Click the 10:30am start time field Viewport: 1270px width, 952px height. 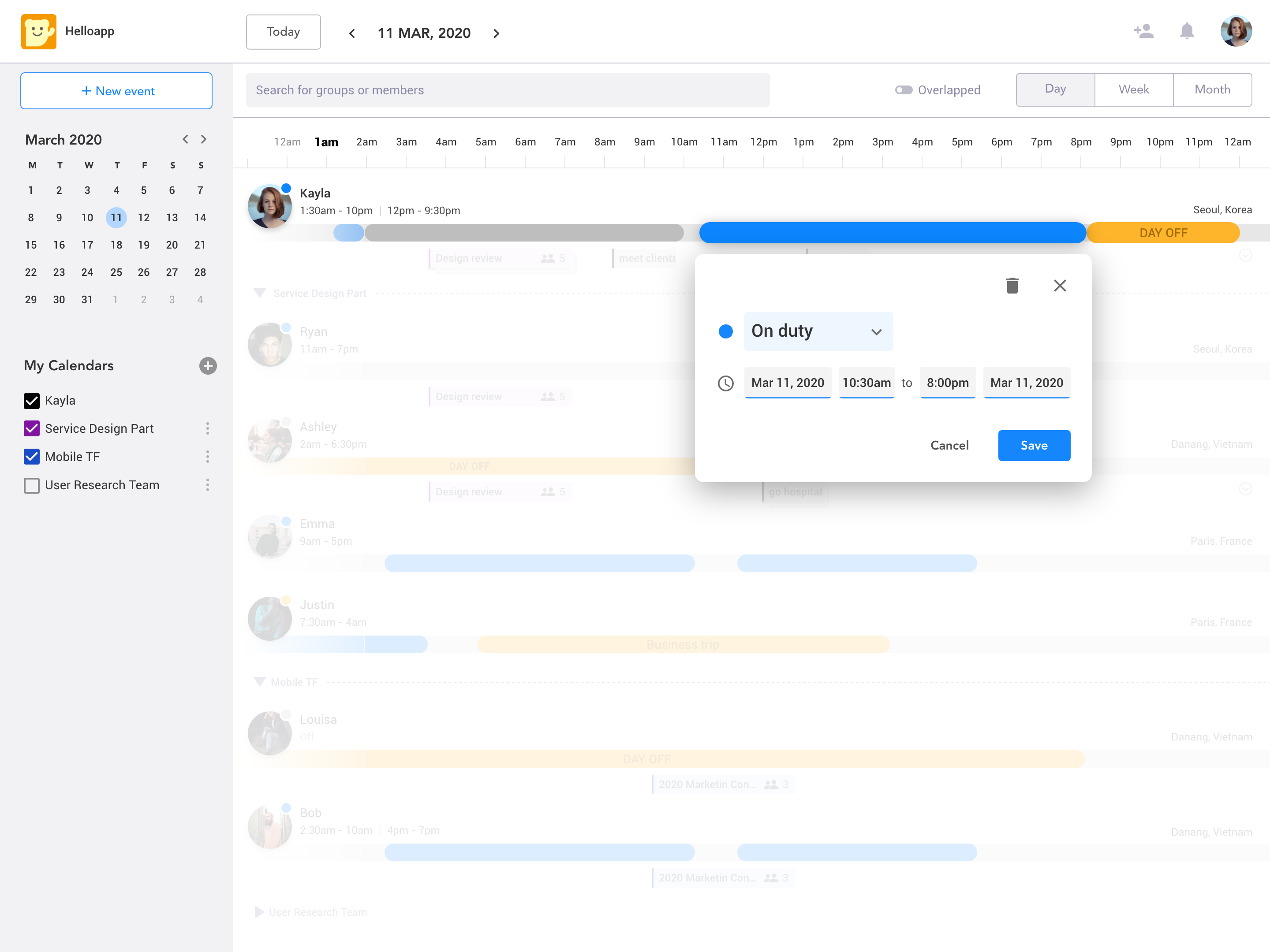[866, 383]
